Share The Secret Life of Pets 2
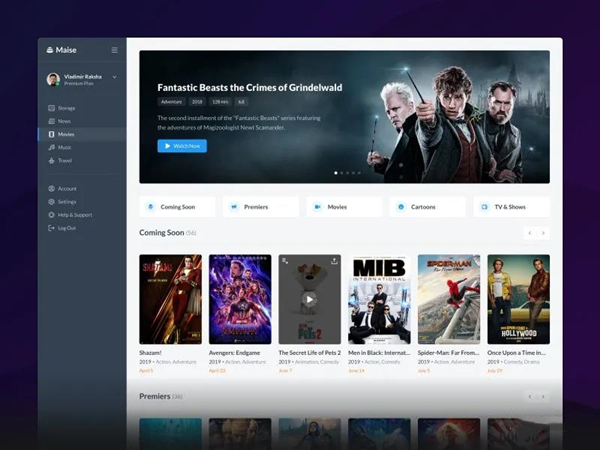Image resolution: width=600 pixels, height=450 pixels. tap(334, 261)
